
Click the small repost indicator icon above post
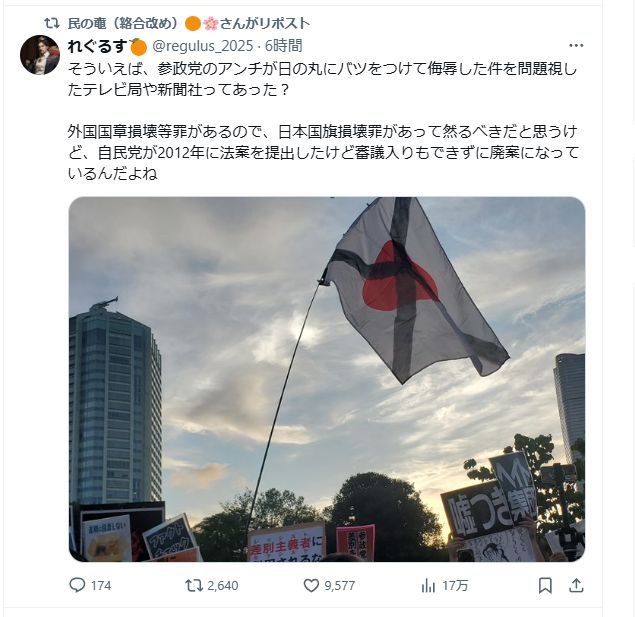[52, 23]
